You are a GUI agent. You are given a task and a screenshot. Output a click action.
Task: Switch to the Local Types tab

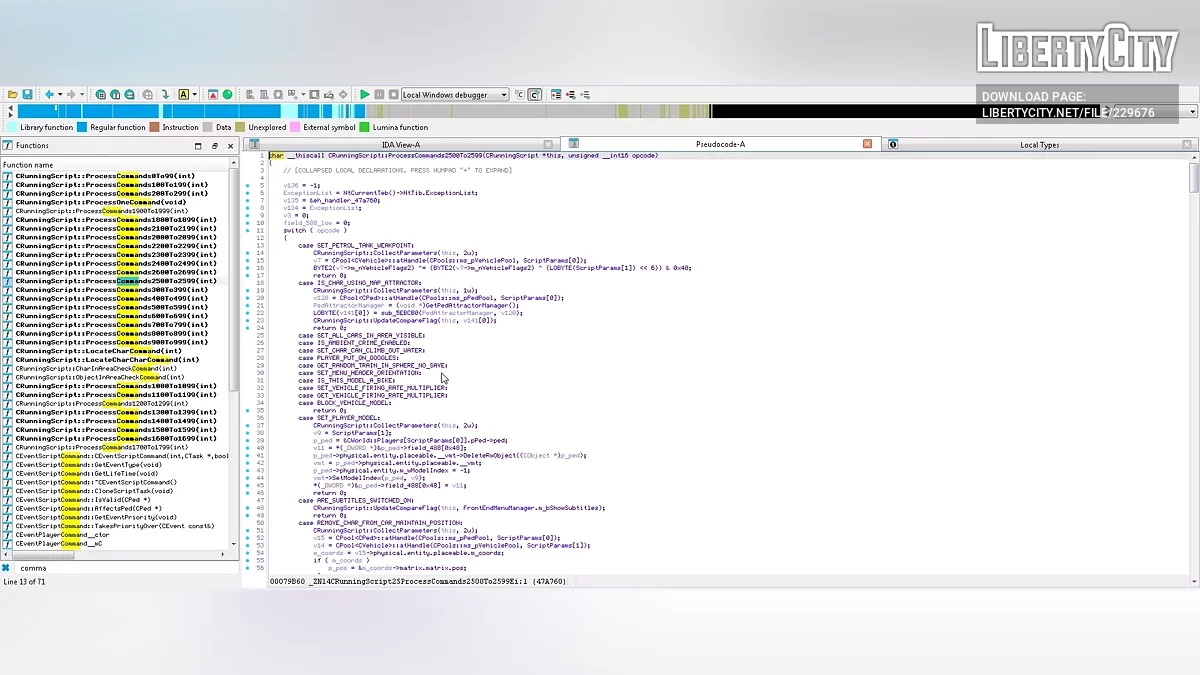(1039, 145)
